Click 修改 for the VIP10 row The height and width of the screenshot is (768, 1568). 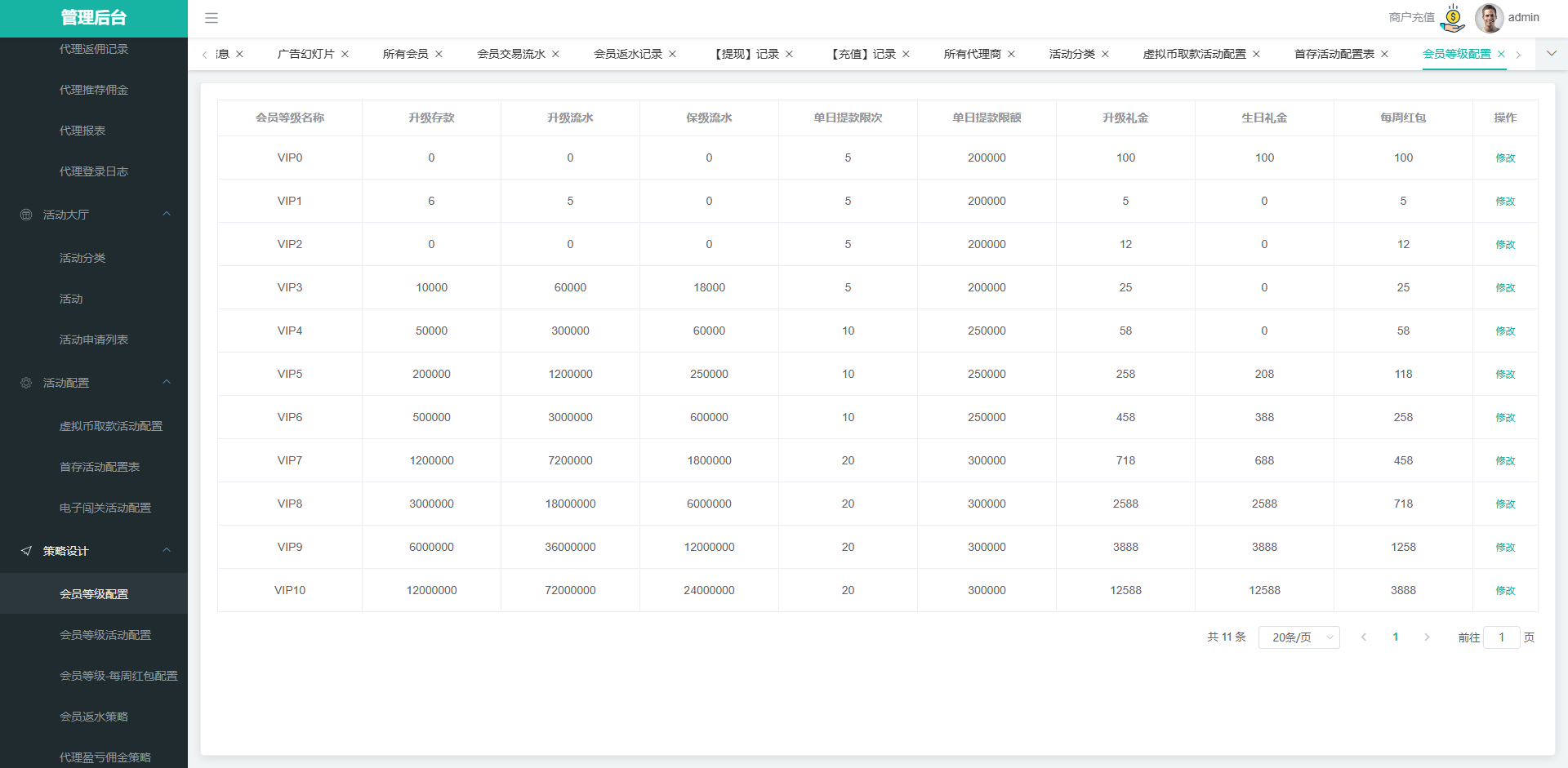click(1504, 591)
